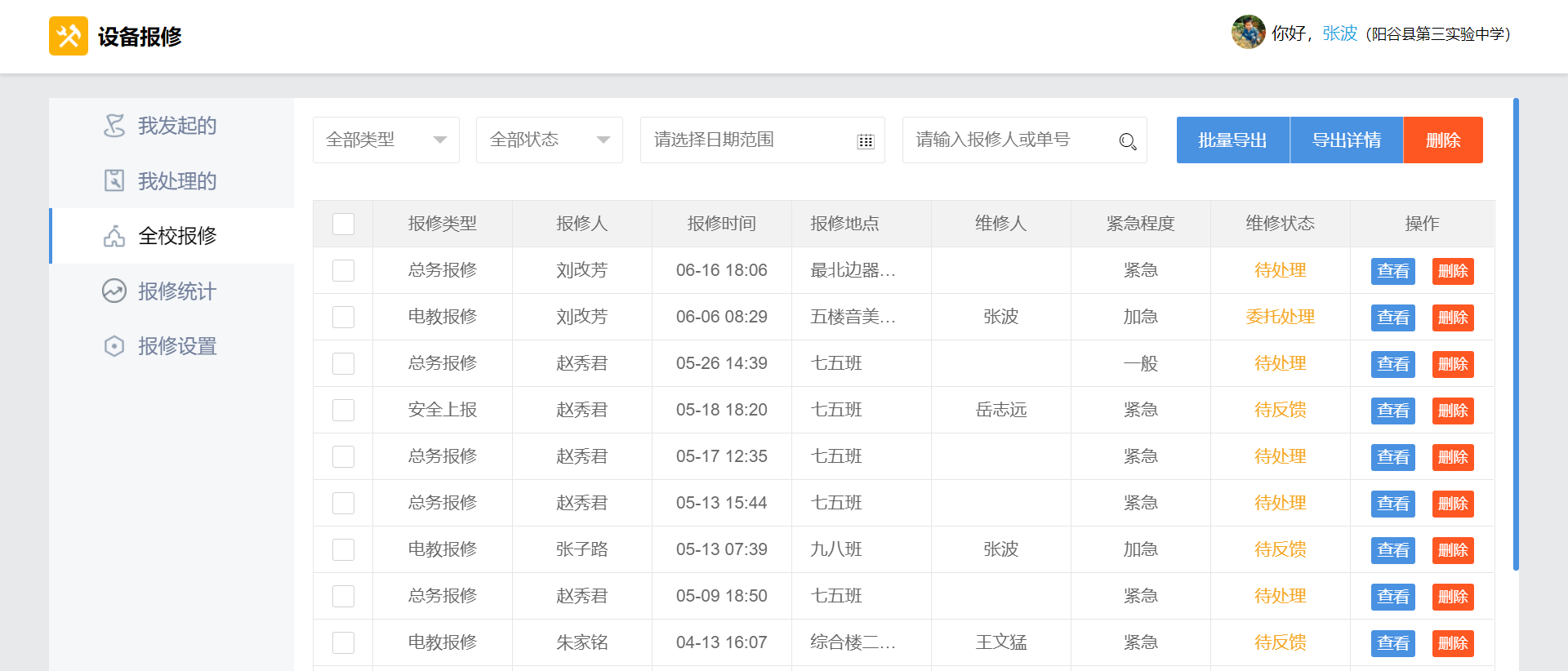The image size is (1568, 671).
Task: Click the blue vertical page scrollbar
Action: pos(1516,335)
